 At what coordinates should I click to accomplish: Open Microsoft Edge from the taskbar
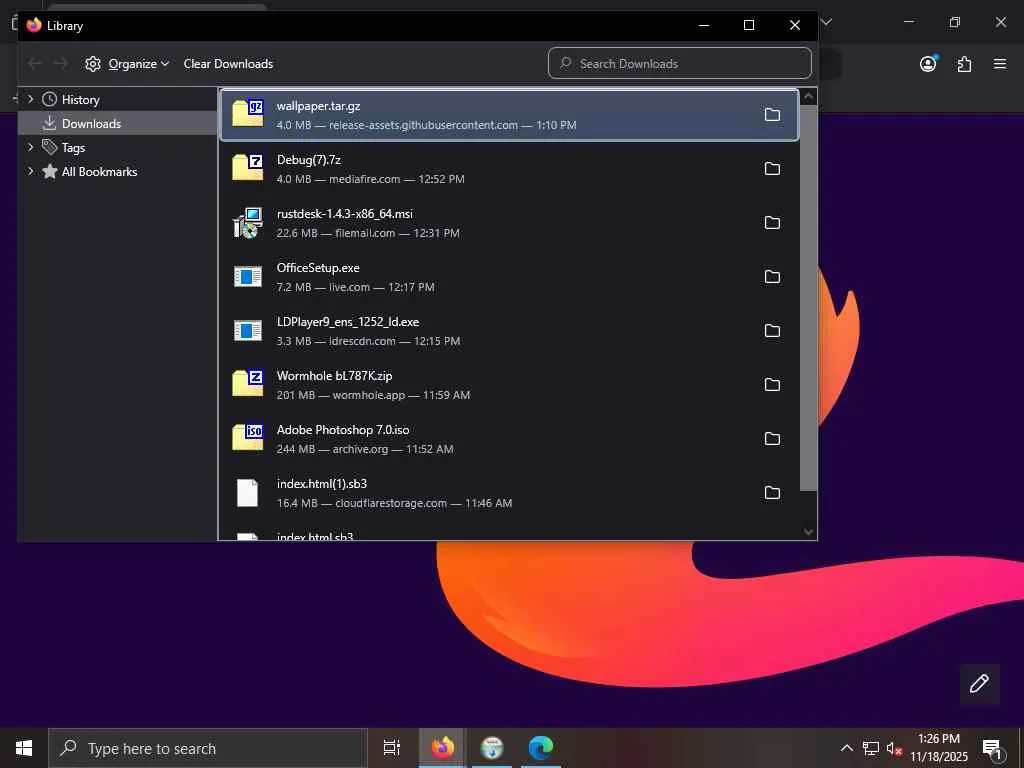tap(540, 748)
